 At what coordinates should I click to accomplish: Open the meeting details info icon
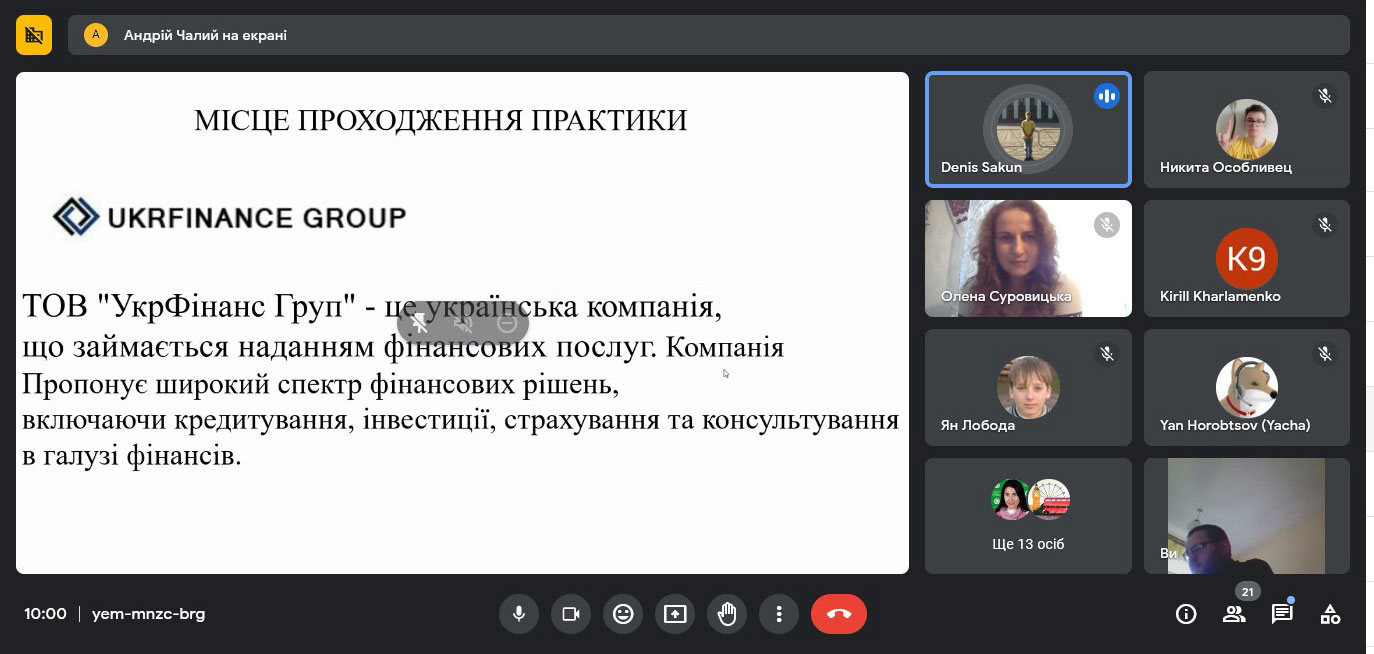(1186, 614)
